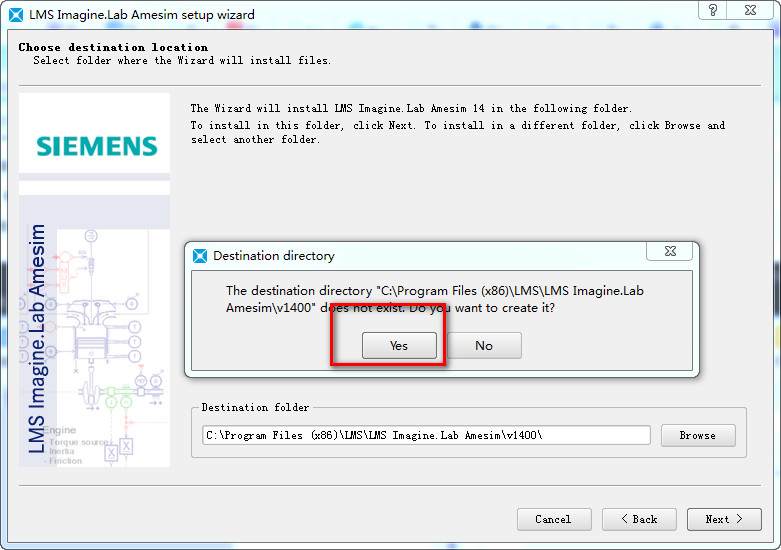Select 'Select folder where the Wizard will install files.'

tap(182, 60)
